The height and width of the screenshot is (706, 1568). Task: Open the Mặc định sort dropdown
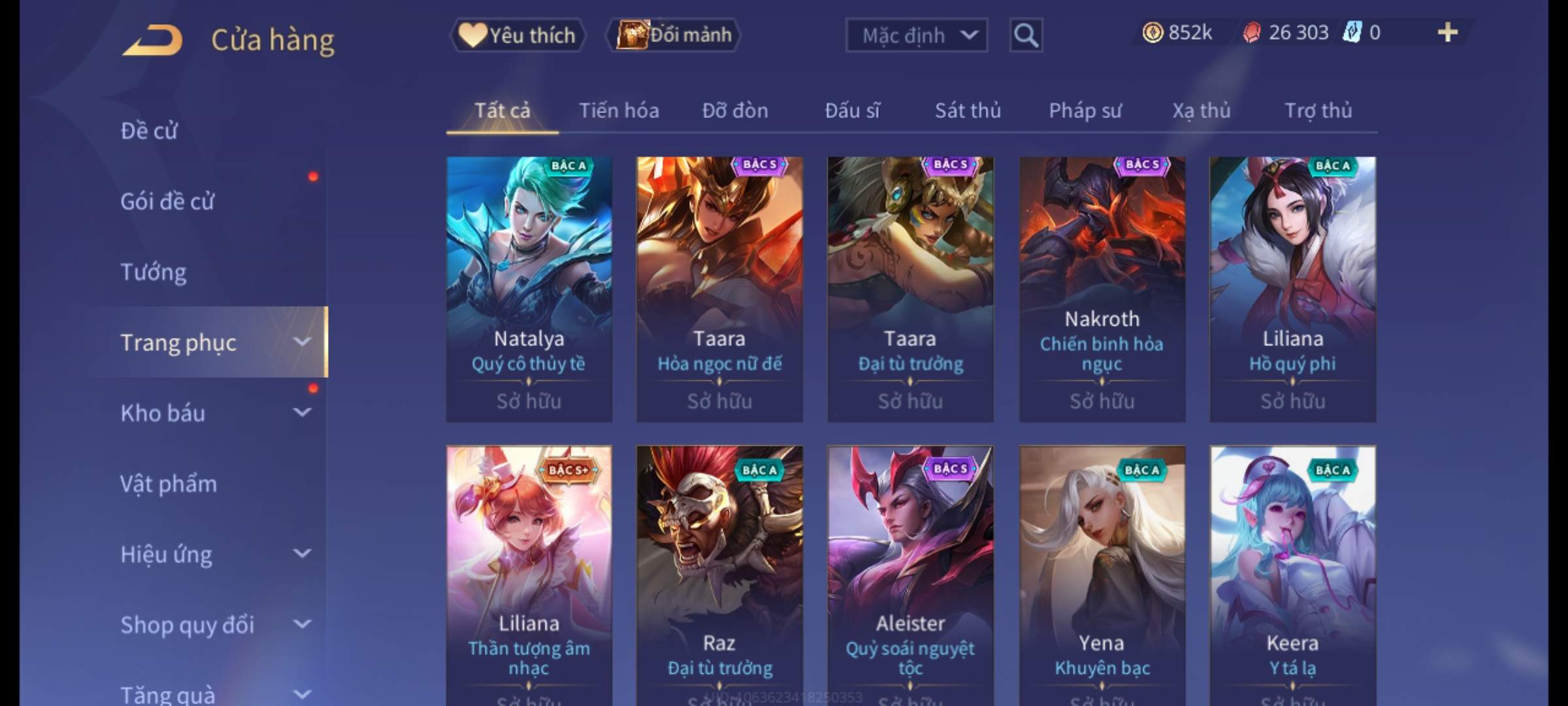(x=917, y=35)
